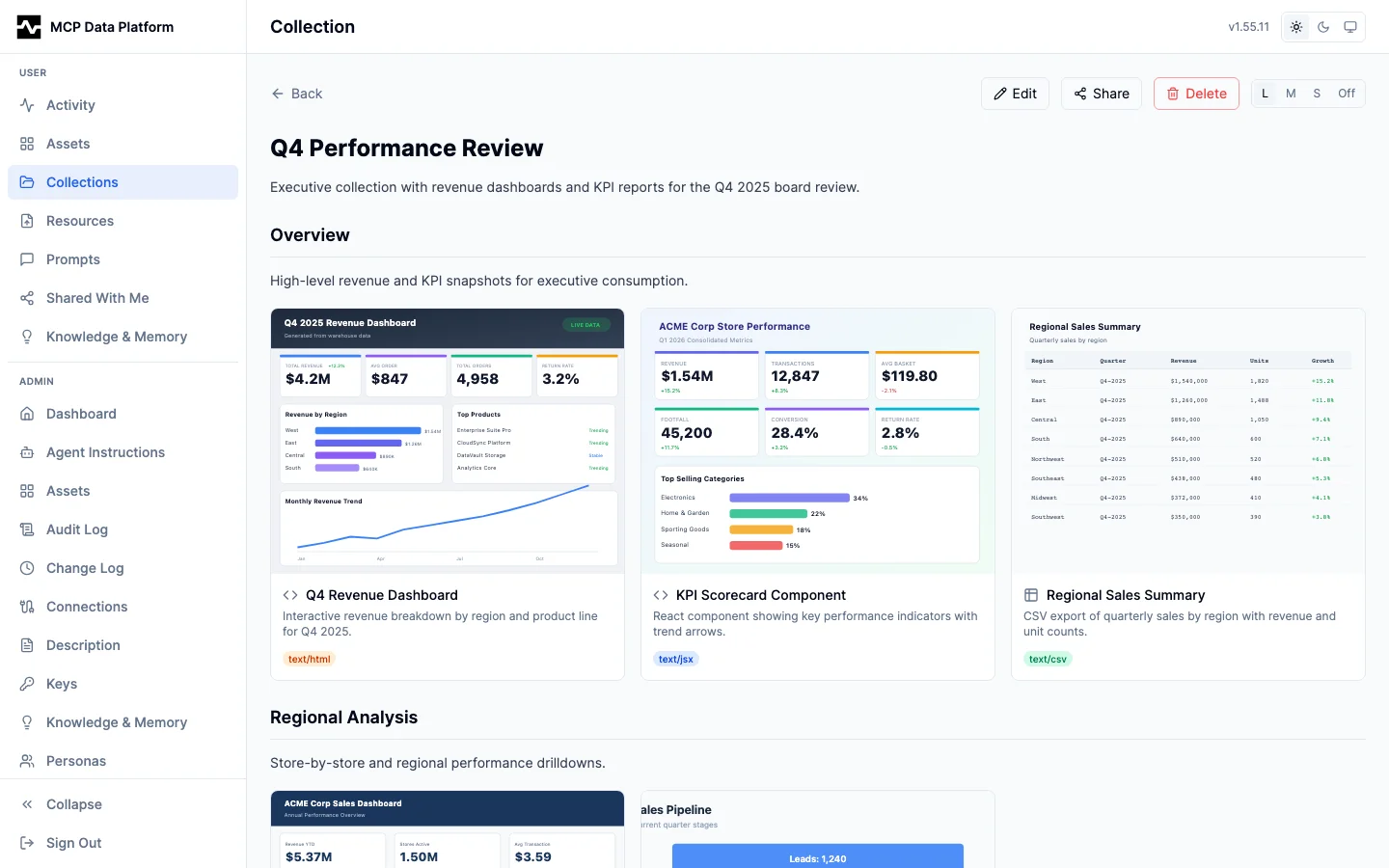
Task: Click the Delete collection button
Action: point(1196,94)
